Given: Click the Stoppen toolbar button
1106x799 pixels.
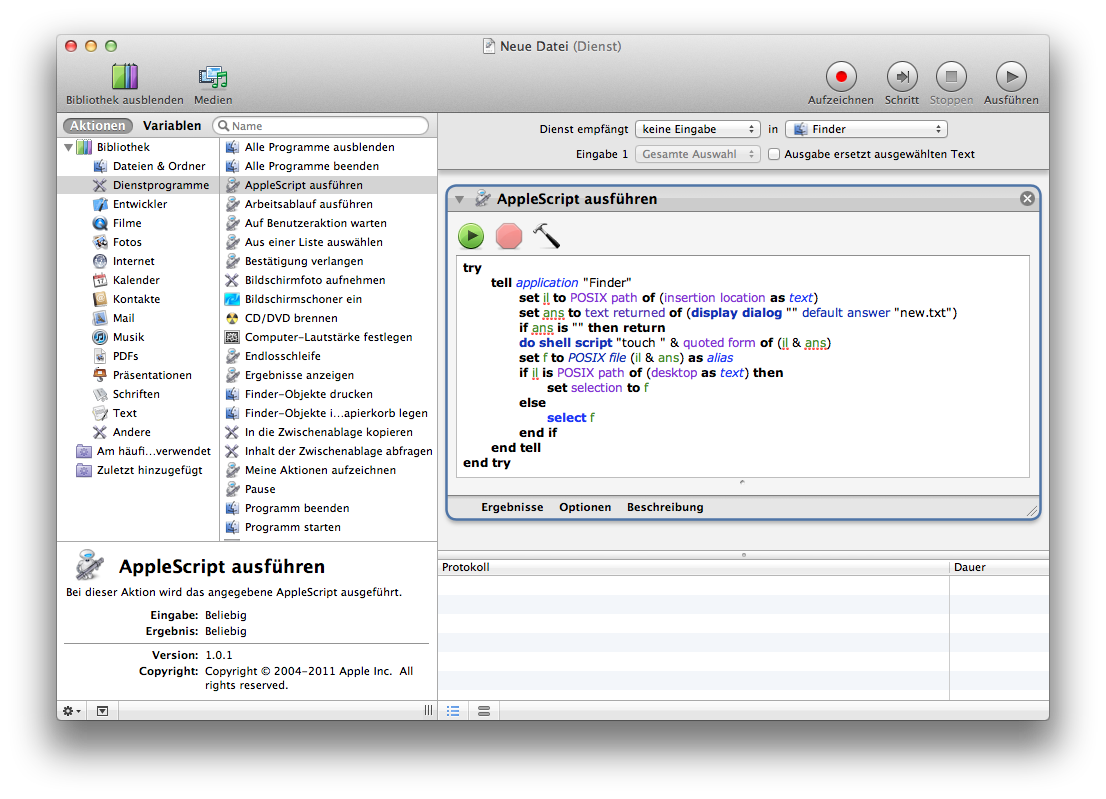Looking at the screenshot, I should (x=952, y=84).
